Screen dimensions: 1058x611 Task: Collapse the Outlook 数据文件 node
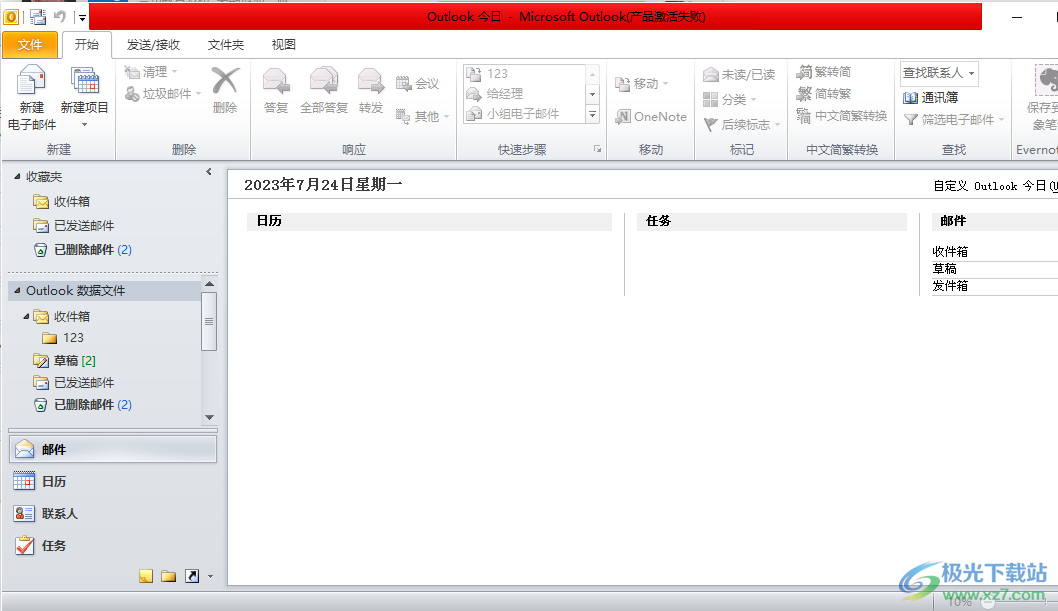coord(18,291)
